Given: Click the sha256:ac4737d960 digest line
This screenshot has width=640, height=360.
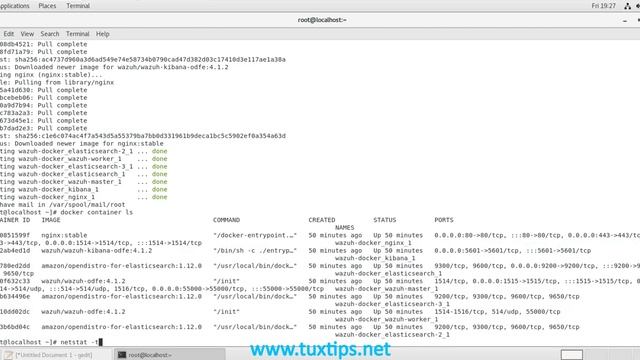Looking at the screenshot, I should [143, 60].
